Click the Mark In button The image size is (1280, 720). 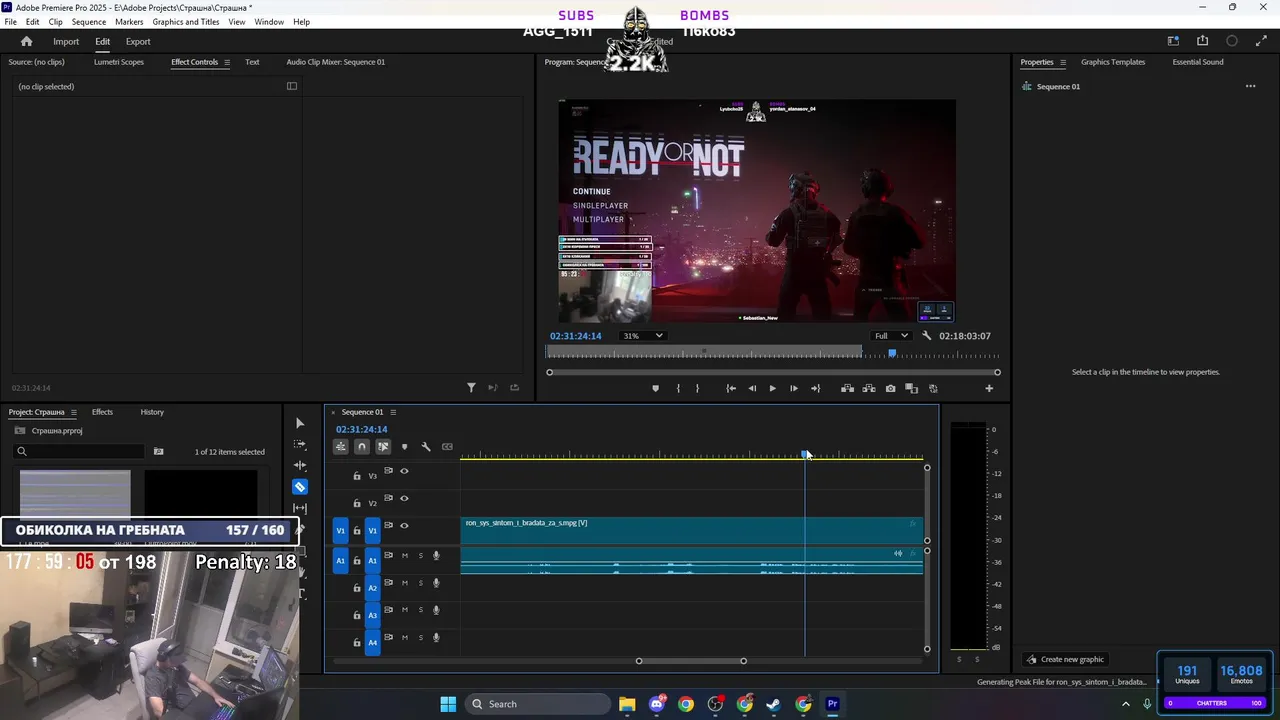point(678,388)
